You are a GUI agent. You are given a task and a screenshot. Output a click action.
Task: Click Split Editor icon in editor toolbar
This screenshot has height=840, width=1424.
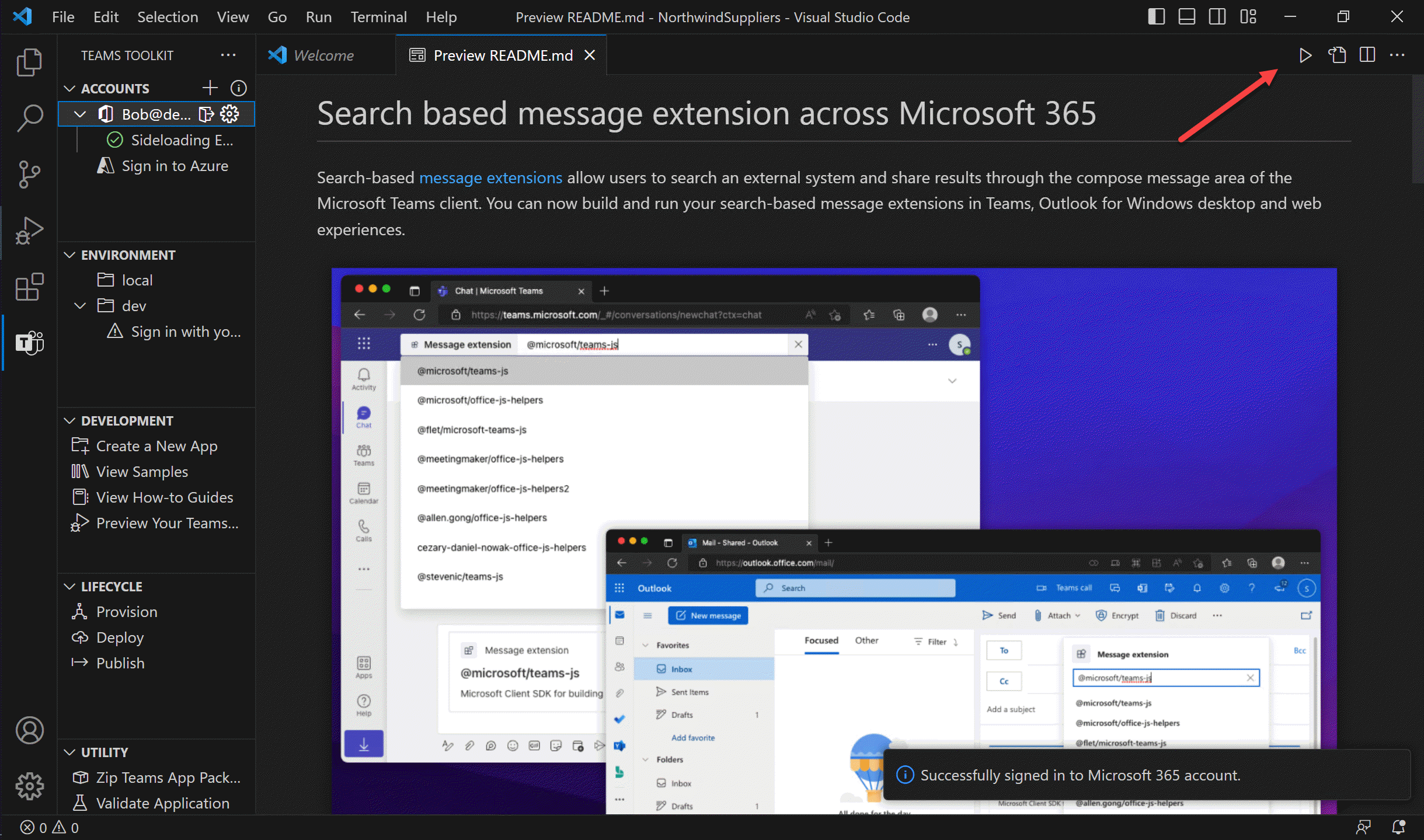(1367, 55)
